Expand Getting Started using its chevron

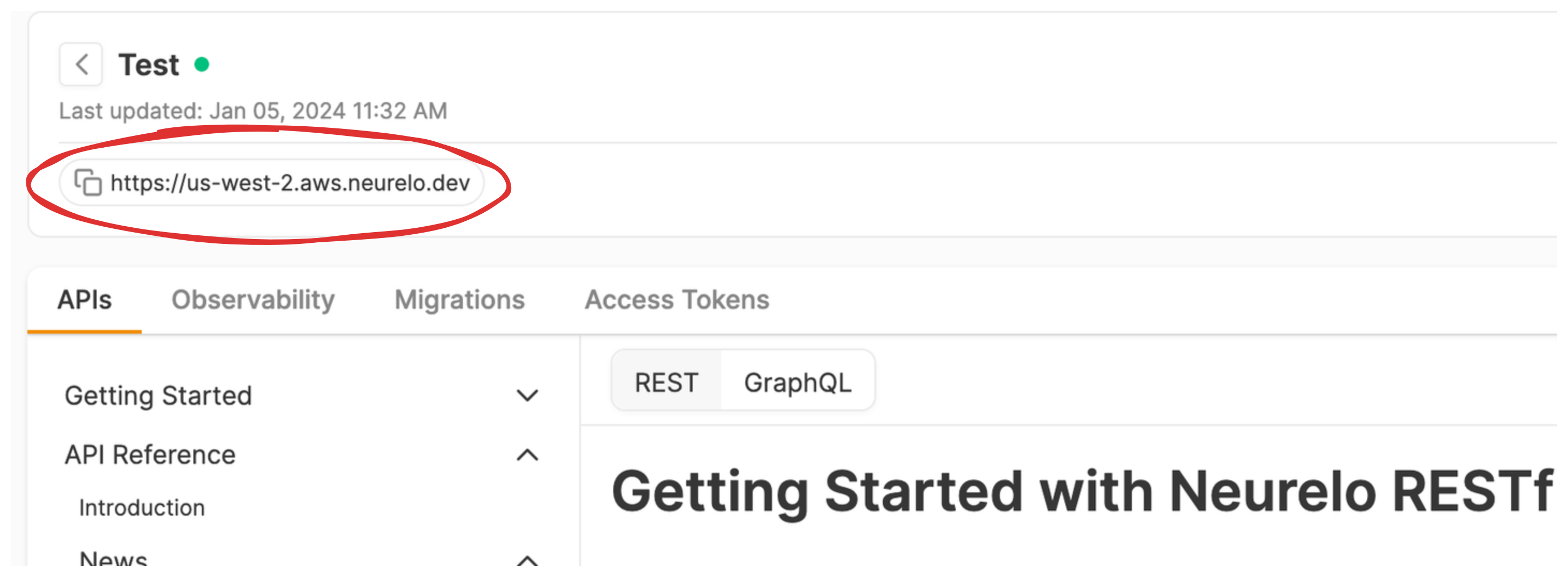coord(527,396)
